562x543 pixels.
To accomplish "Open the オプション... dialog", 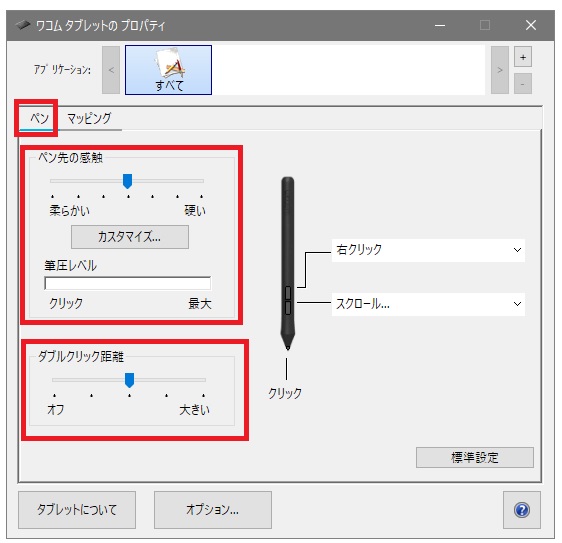I will (213, 510).
